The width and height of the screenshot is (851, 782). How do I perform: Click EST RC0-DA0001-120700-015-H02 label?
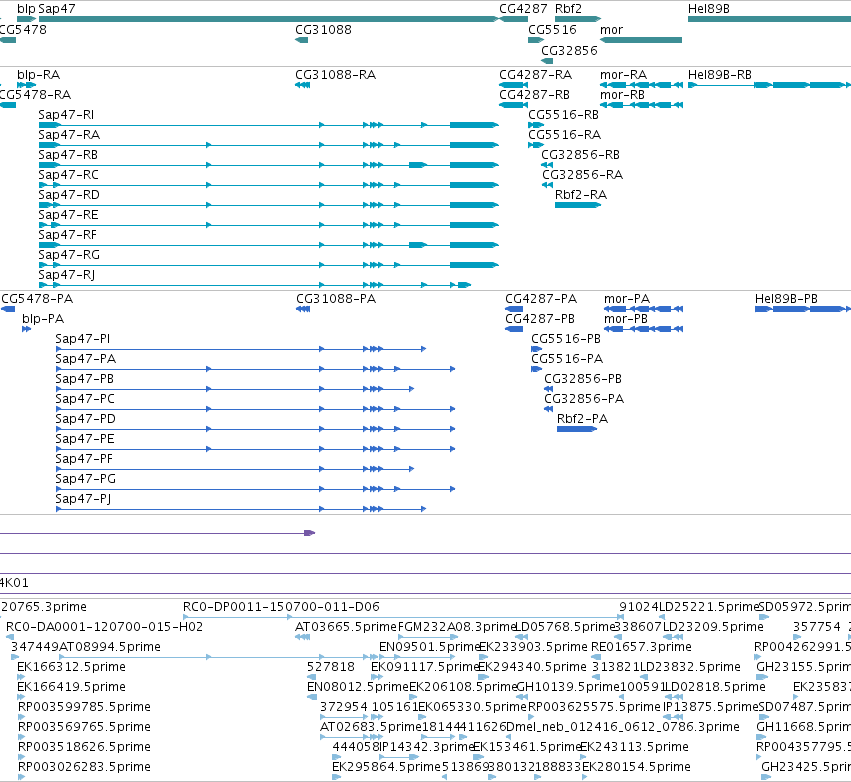tap(104, 627)
